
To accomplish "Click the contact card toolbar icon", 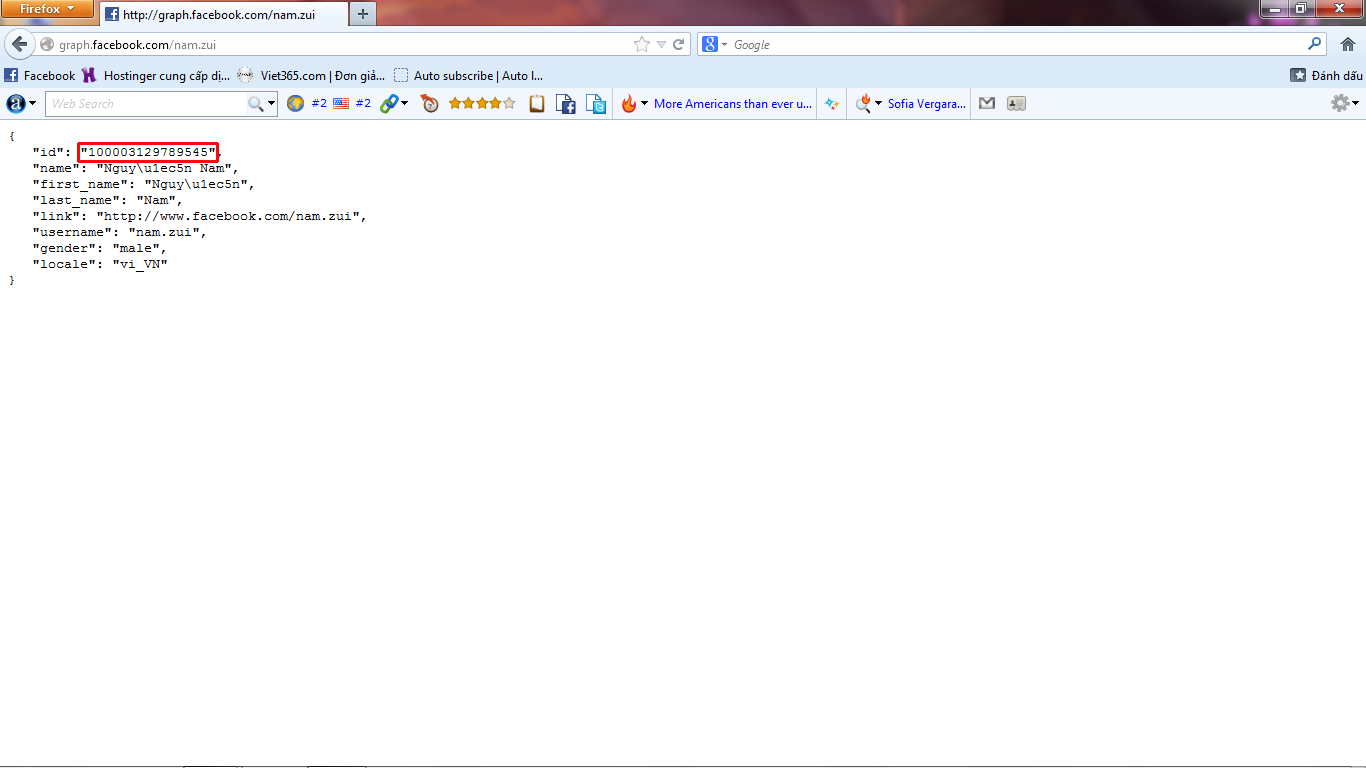I will 1017,103.
